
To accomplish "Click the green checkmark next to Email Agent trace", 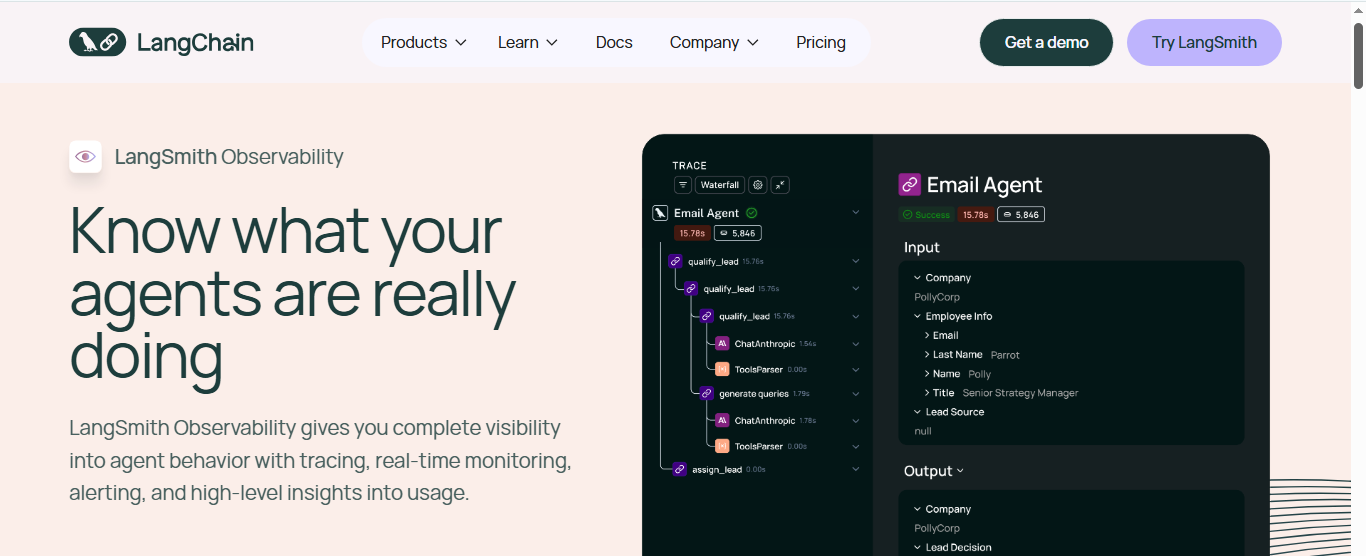I will point(752,213).
